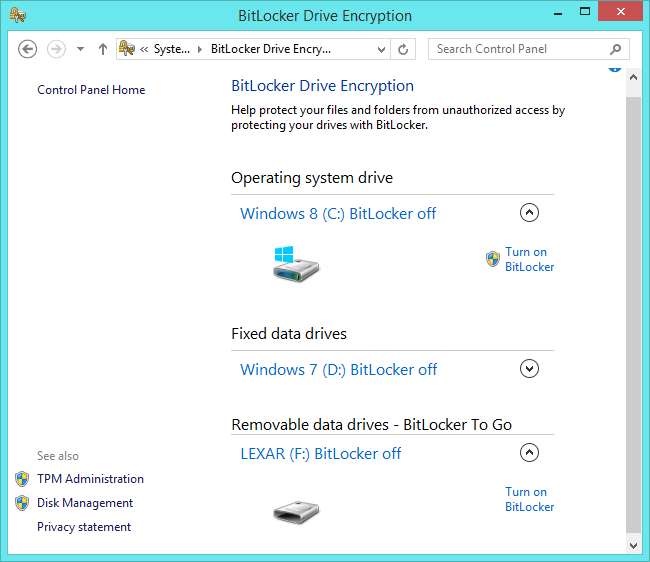
Task: Click the Forward arrow navigation button
Action: pyautogui.click(x=56, y=49)
